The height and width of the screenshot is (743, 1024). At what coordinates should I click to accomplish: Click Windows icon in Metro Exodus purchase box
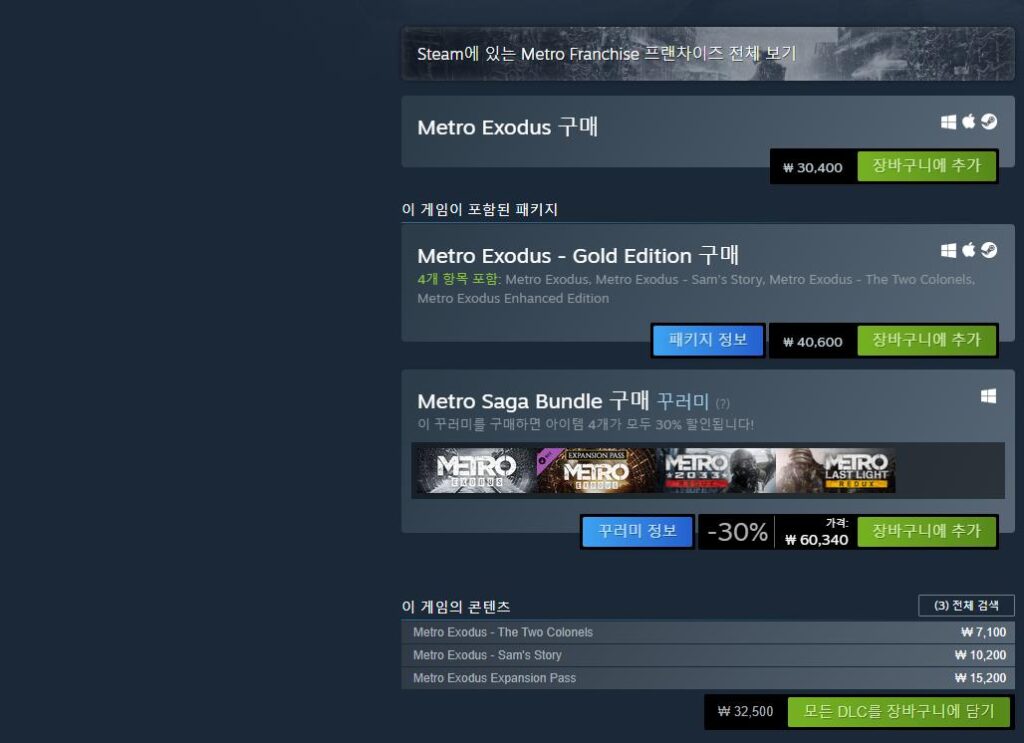948,122
